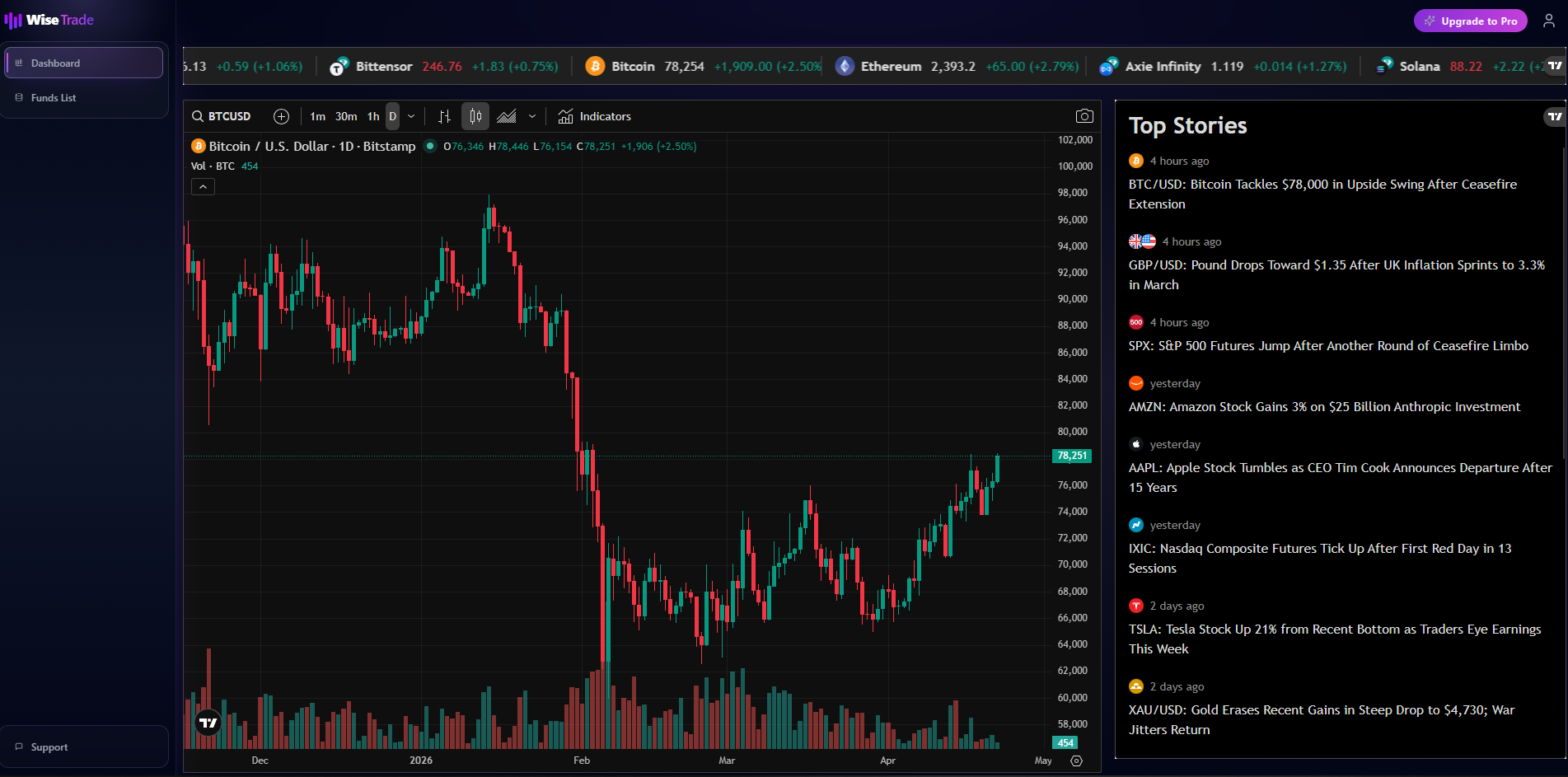
Task: Open the SPX S&P 500 Futures story
Action: point(1328,346)
